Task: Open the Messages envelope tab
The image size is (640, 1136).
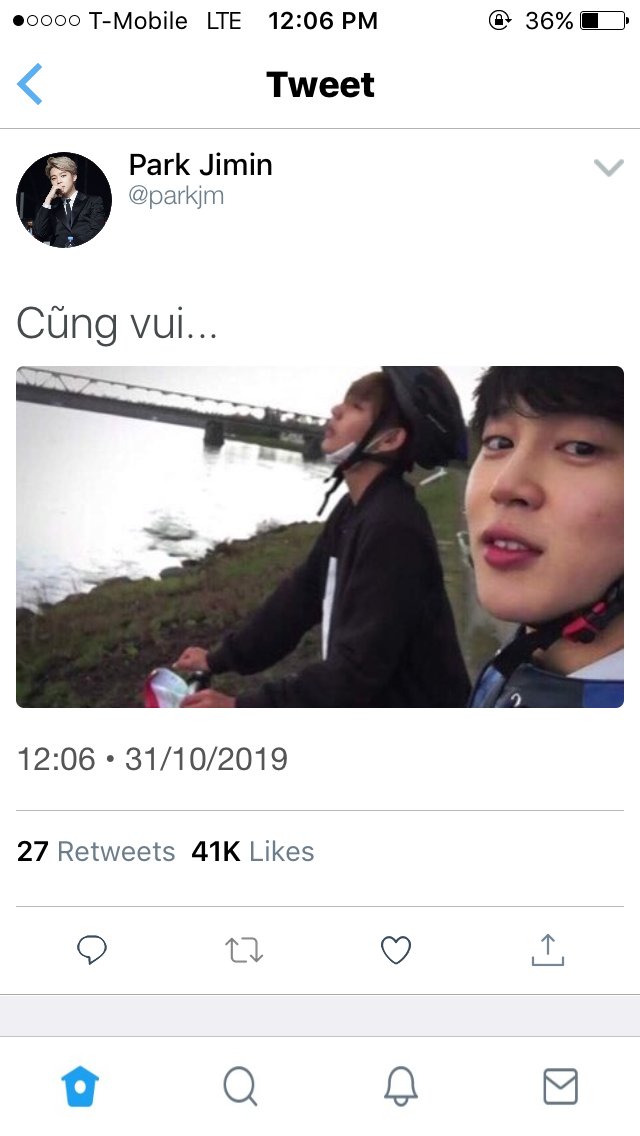Action: point(560,1086)
